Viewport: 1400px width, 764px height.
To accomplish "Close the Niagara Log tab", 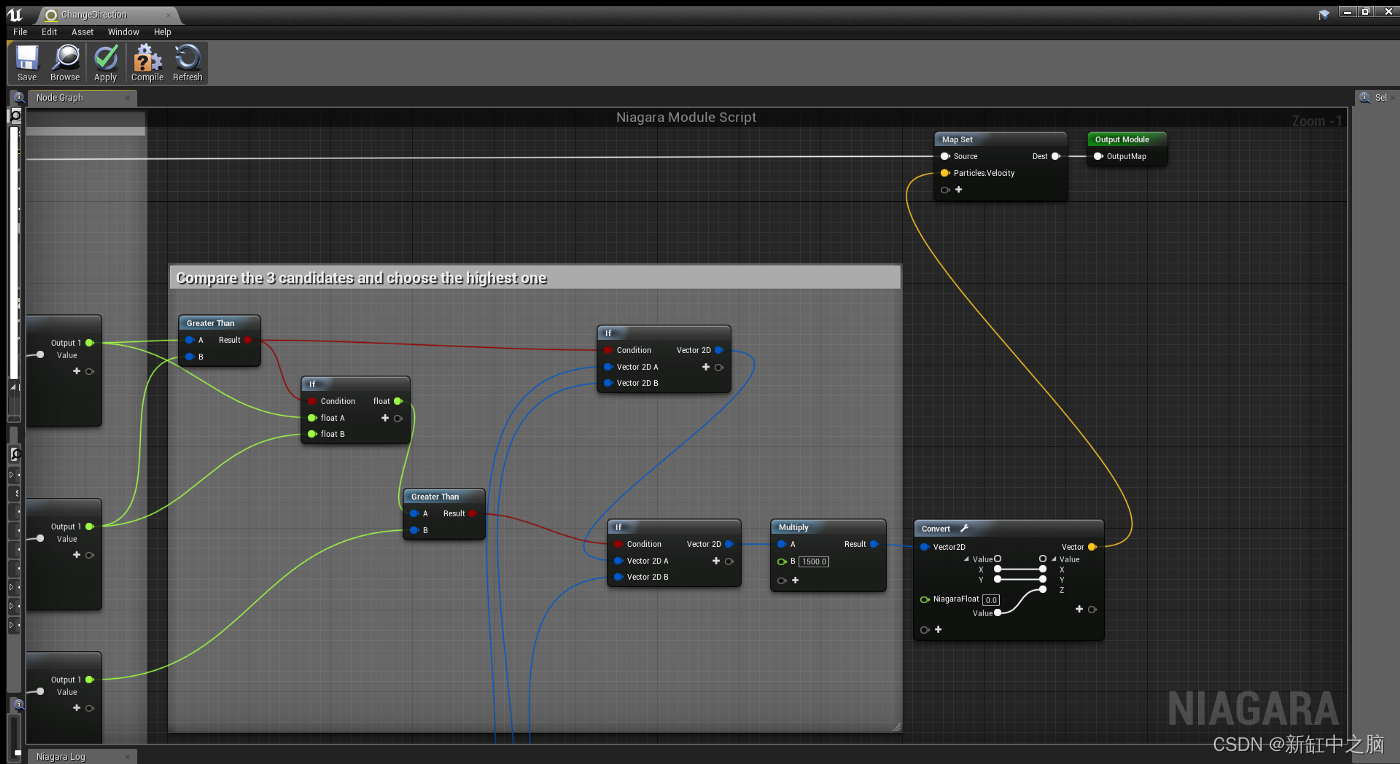I will pyautogui.click(x=128, y=756).
